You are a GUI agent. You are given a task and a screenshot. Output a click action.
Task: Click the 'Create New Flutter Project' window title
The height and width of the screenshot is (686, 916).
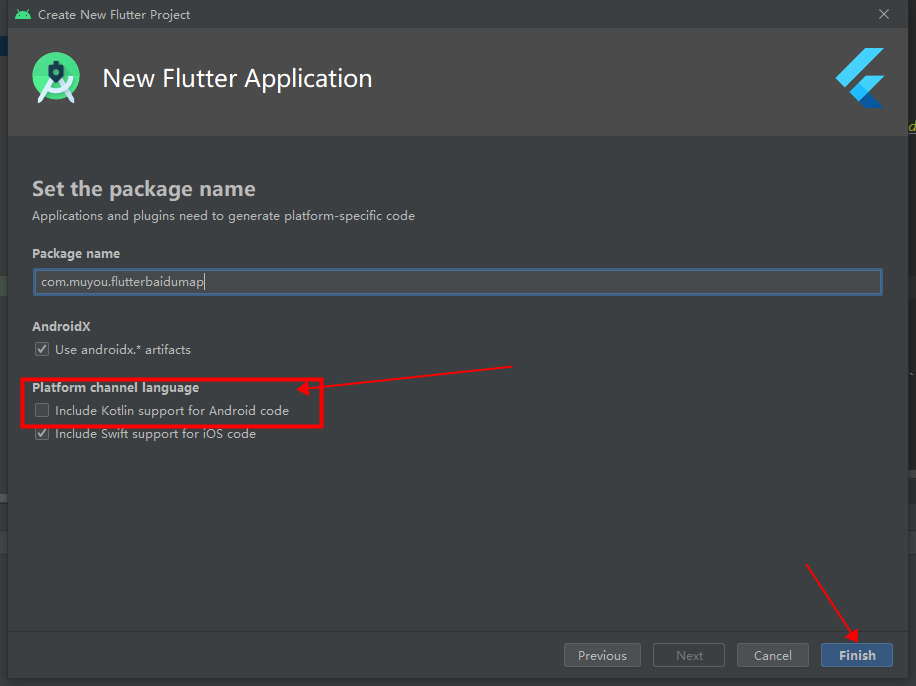(x=114, y=15)
